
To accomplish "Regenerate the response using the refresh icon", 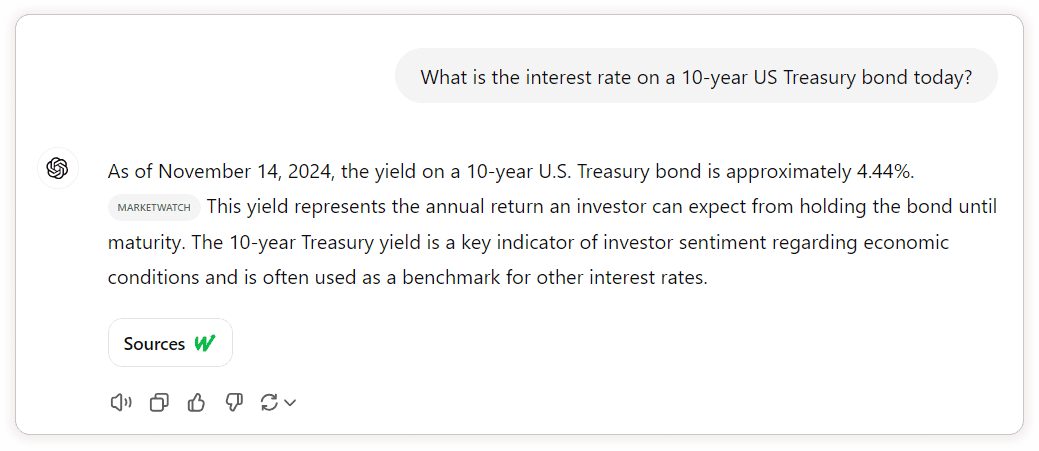I will click(x=269, y=402).
